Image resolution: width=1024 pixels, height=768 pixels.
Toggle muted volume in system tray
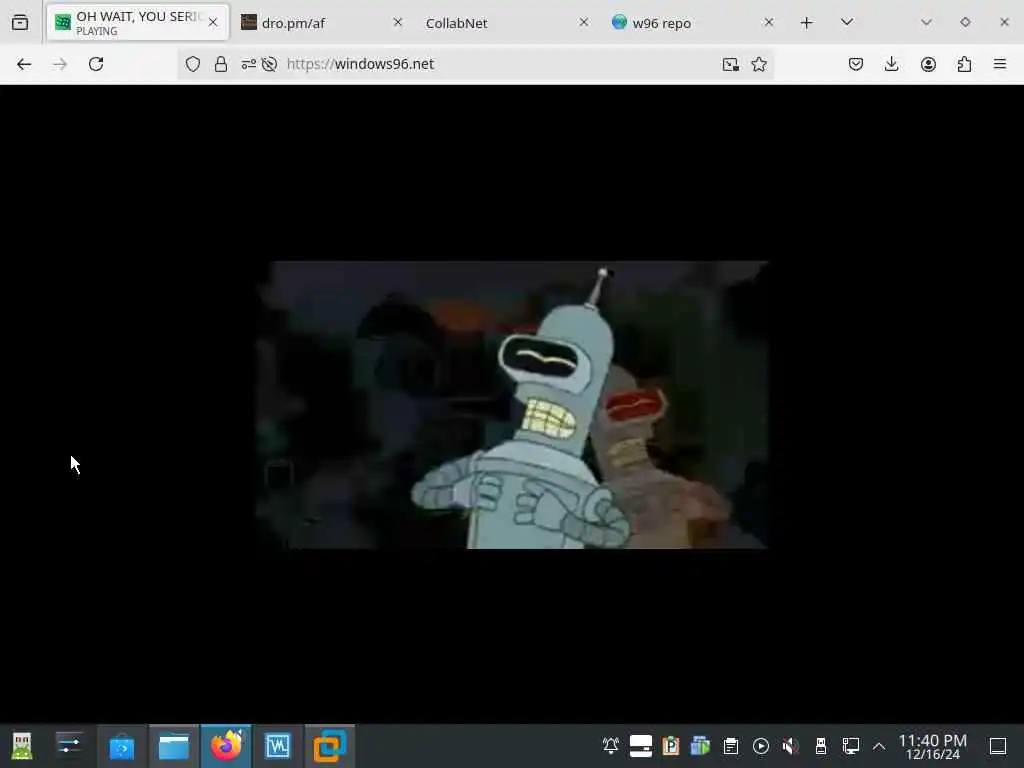click(791, 746)
